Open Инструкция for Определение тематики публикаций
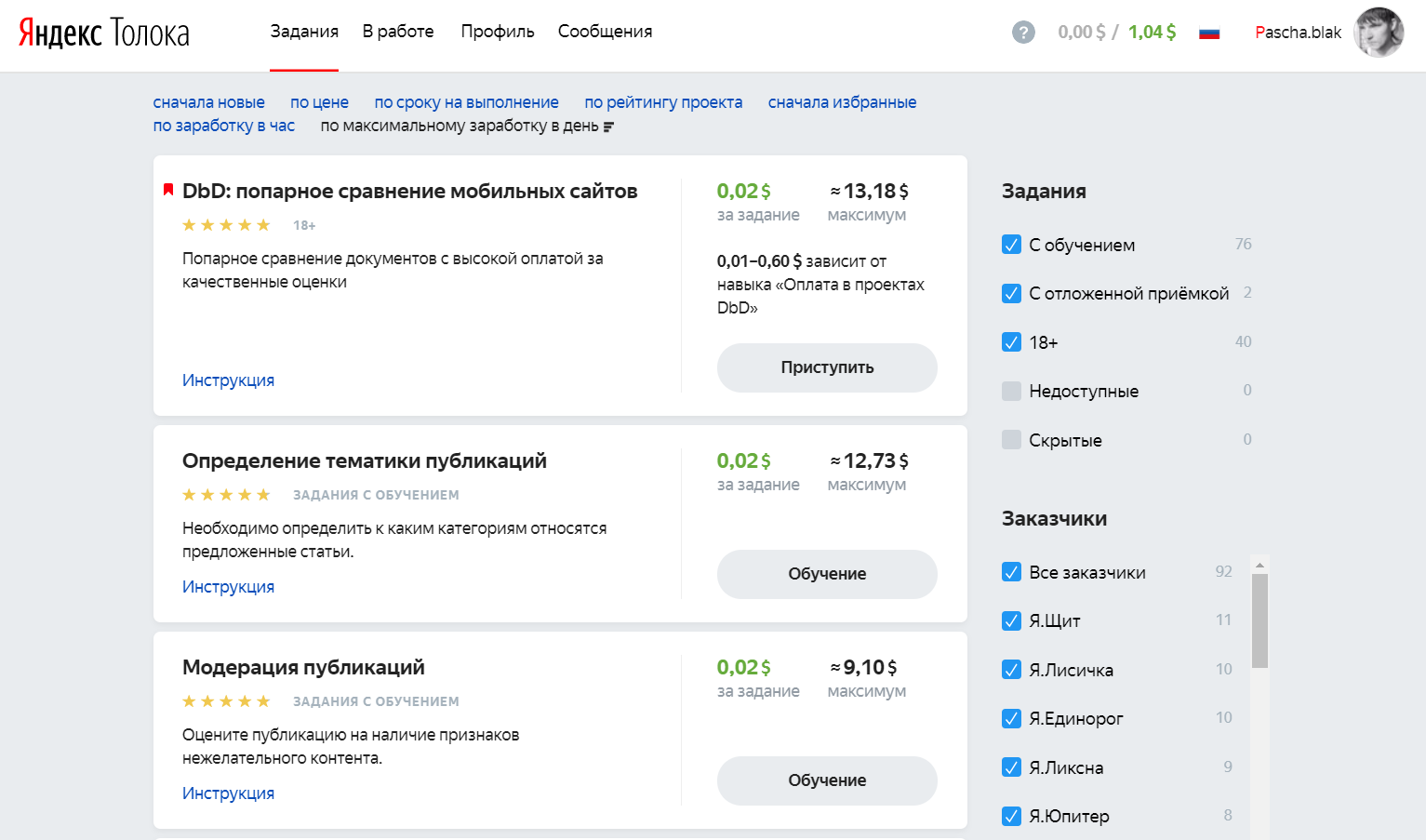Viewport: 1426px width, 840px height. [x=228, y=587]
